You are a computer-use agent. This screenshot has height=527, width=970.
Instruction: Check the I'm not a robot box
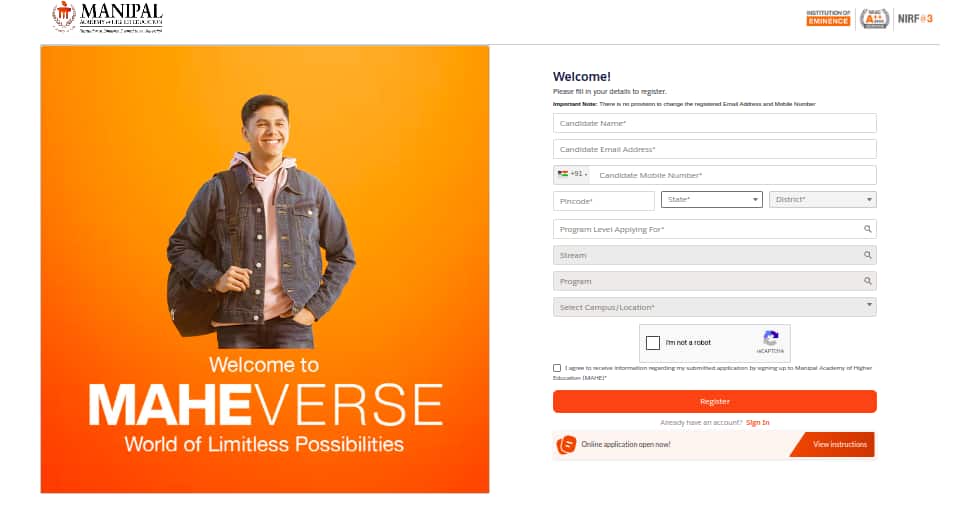coord(653,343)
